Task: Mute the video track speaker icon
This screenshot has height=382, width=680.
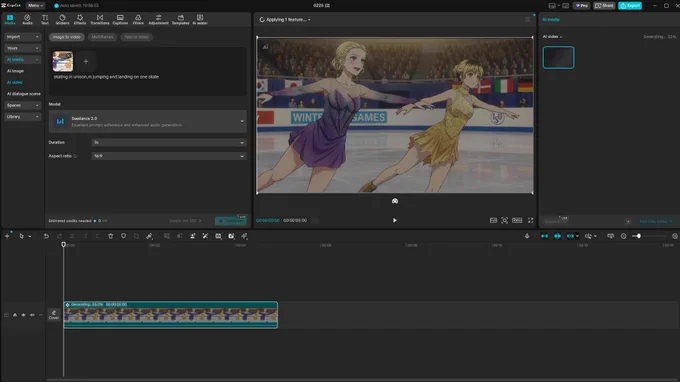Action: pyautogui.click(x=32, y=315)
